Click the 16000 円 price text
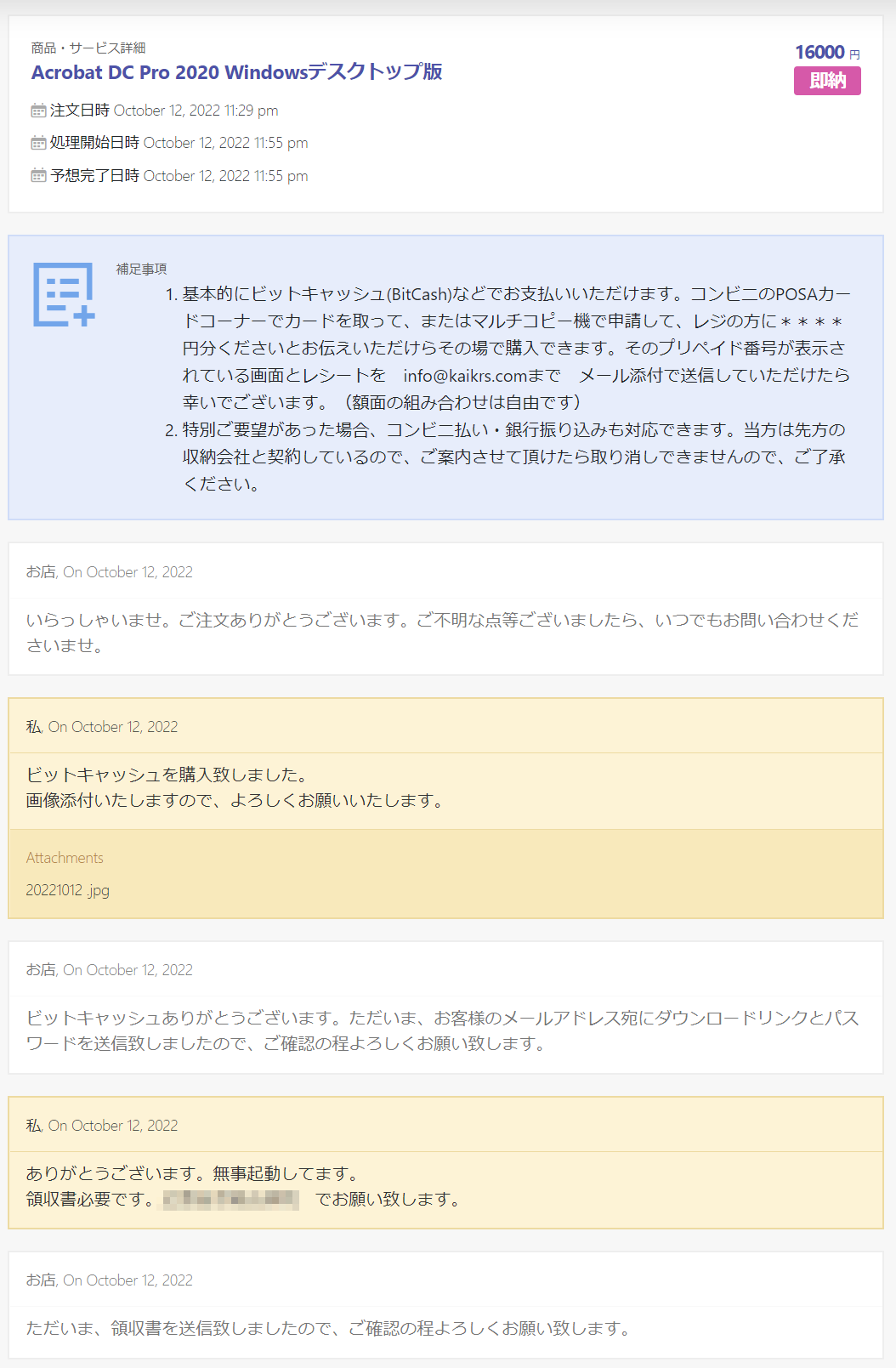This screenshot has width=896, height=1368. coord(827,53)
